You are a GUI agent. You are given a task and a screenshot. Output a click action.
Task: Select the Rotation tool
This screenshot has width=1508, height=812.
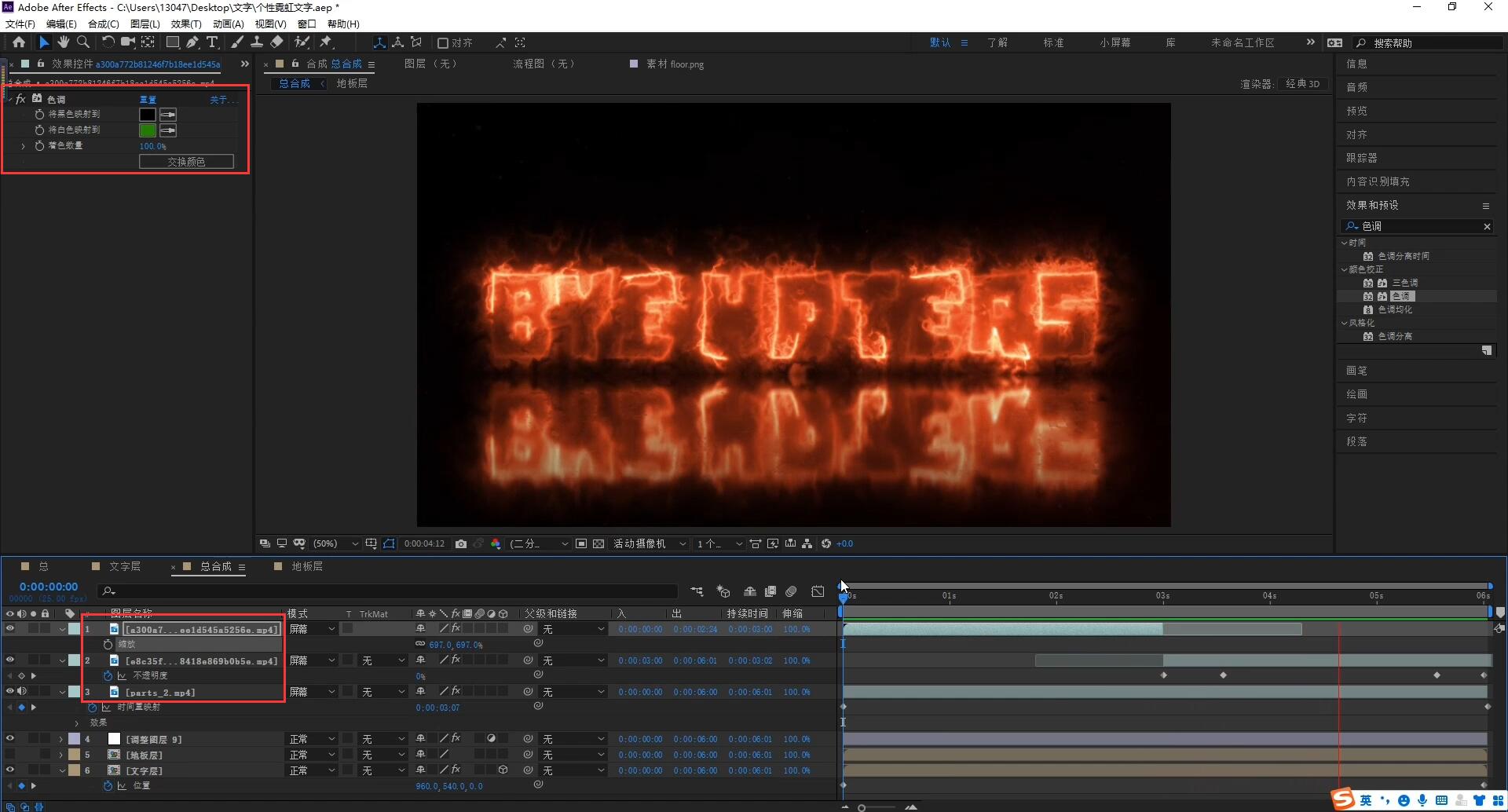(108, 42)
